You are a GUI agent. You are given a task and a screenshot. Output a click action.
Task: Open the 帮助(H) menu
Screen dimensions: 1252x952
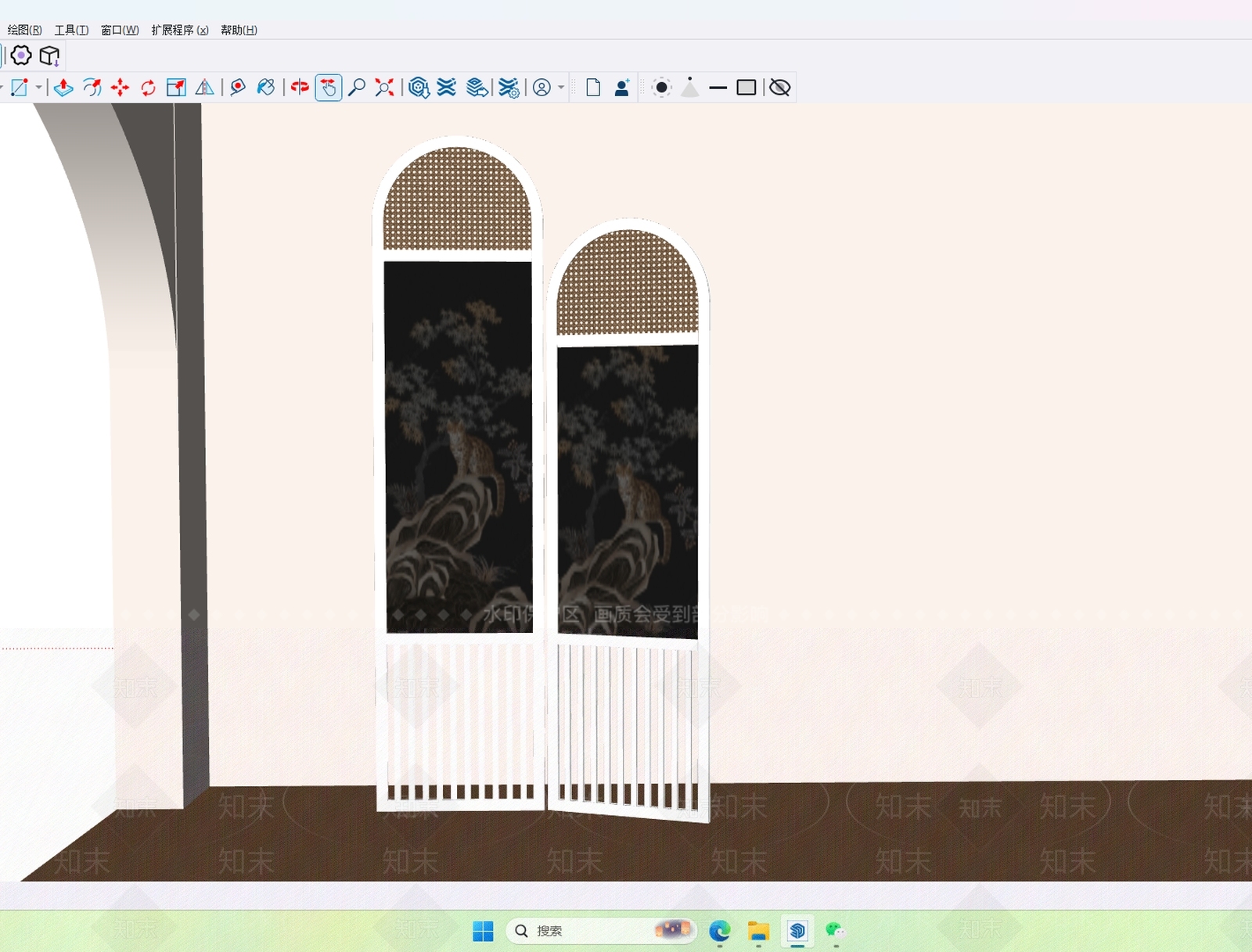pos(239,30)
